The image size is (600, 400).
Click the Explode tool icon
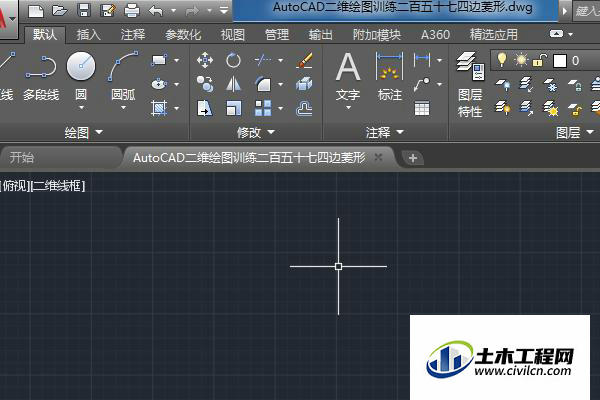click(304, 84)
